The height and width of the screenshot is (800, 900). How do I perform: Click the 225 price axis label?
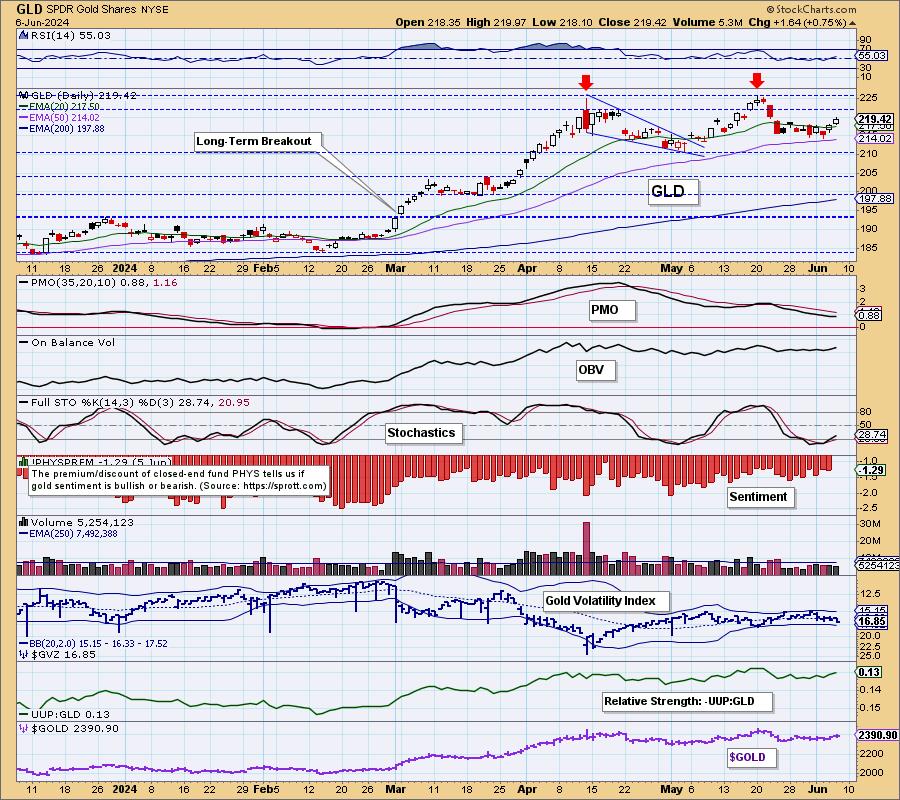[x=868, y=98]
